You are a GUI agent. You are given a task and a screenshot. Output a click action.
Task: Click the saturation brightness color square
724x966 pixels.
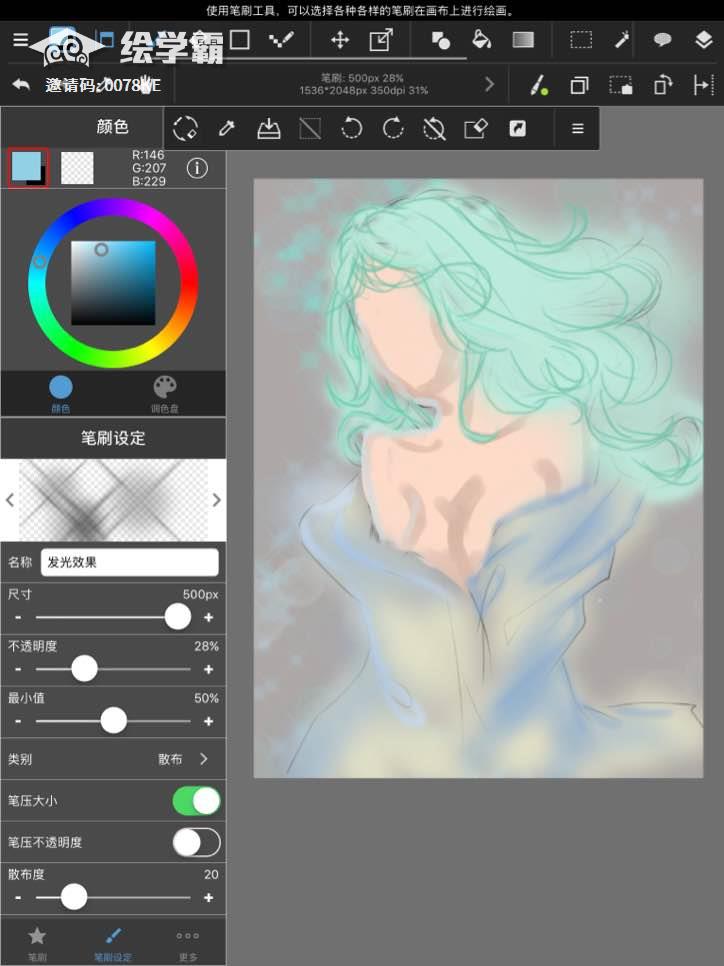pyautogui.click(x=113, y=283)
